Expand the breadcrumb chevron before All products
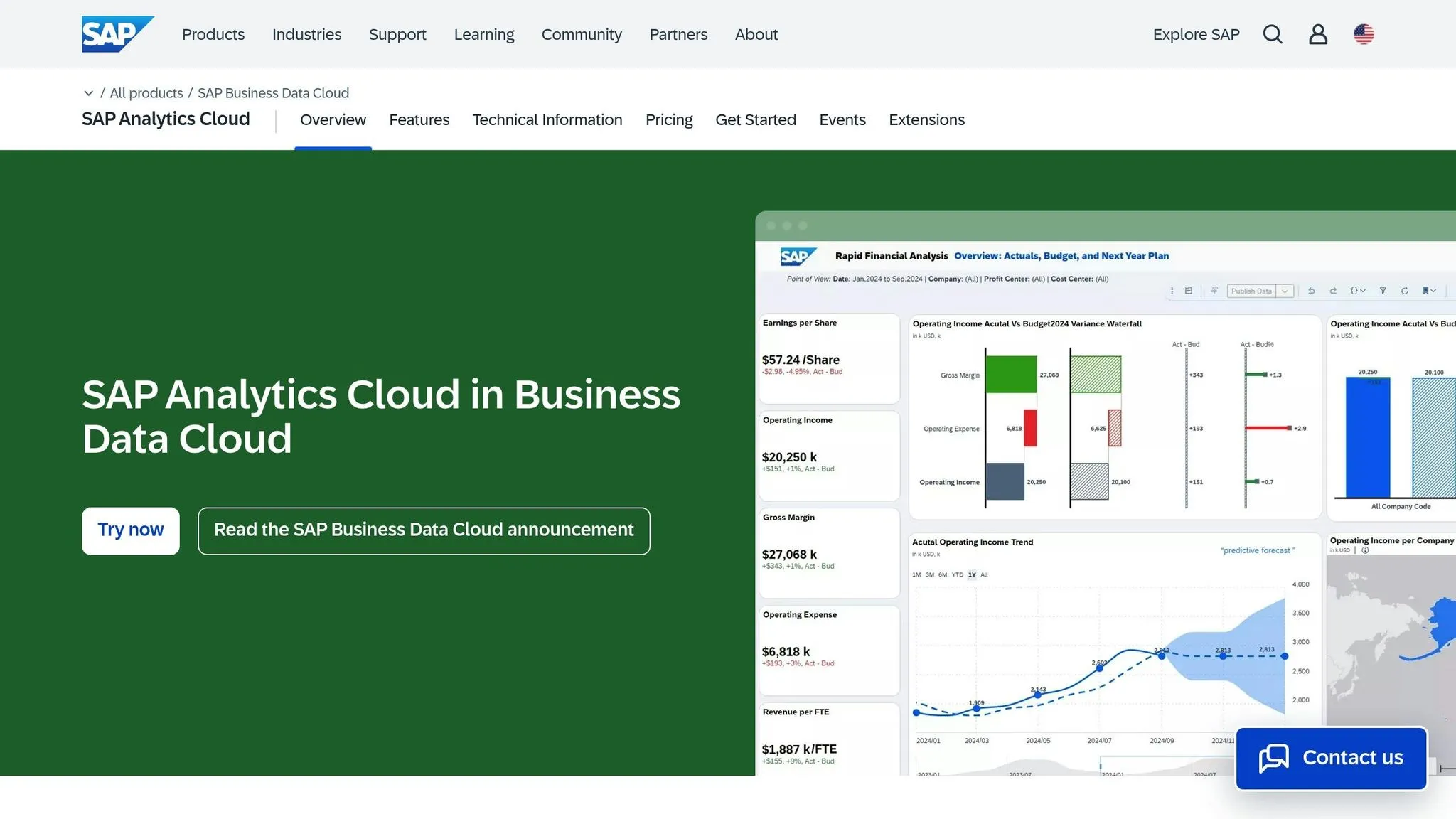The image size is (1456, 819). [x=89, y=93]
